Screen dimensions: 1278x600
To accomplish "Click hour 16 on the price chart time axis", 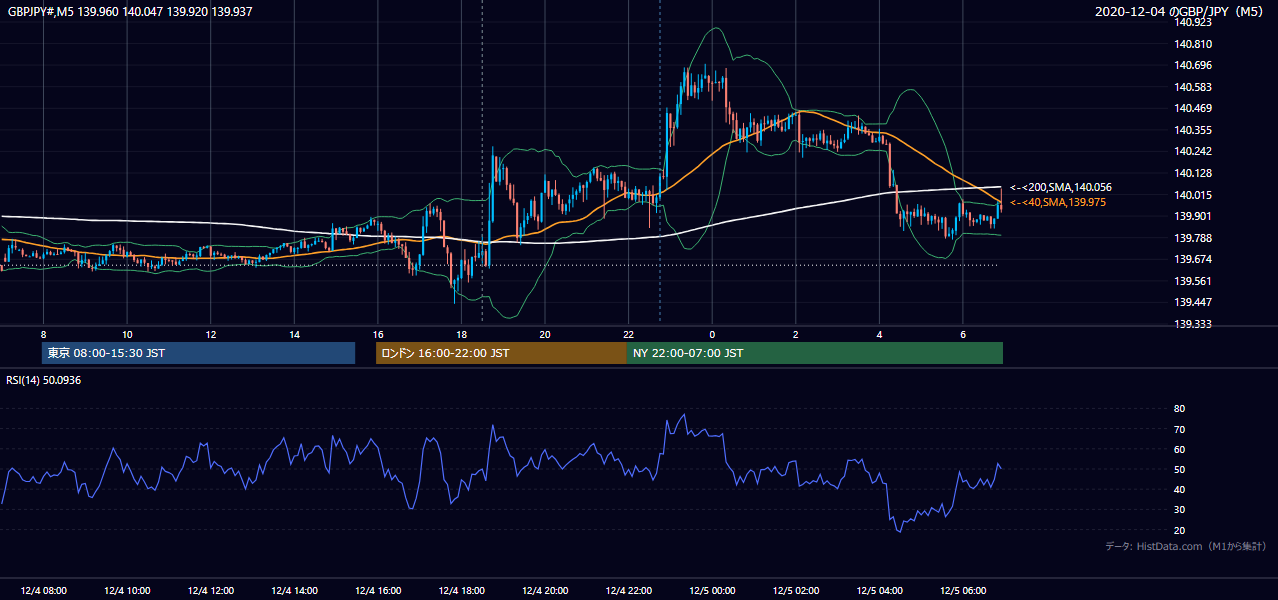I will pos(377,333).
